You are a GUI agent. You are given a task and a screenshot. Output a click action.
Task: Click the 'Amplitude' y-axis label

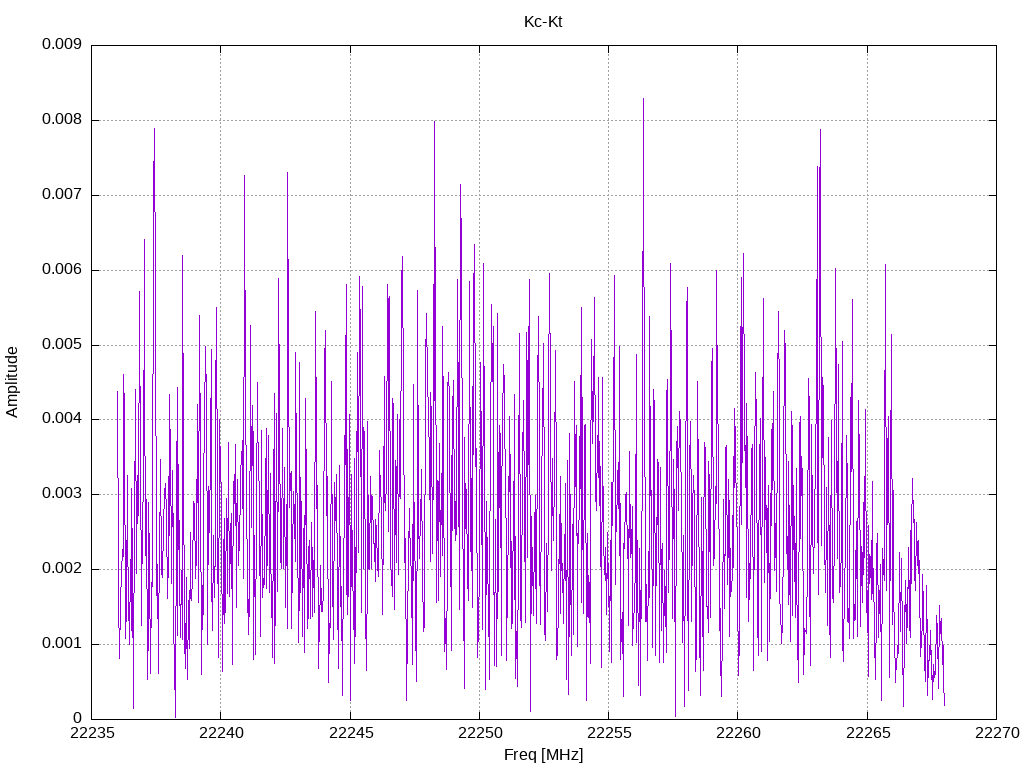click(12, 382)
